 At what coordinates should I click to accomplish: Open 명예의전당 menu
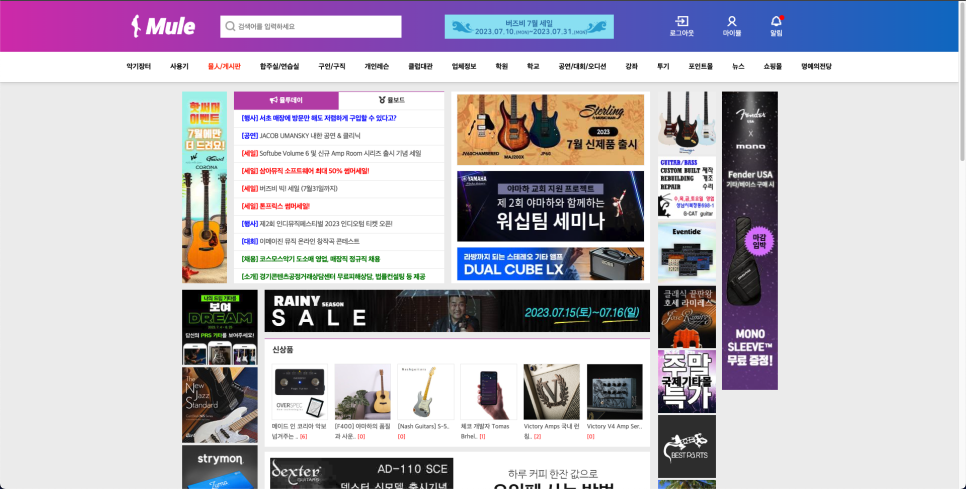(816, 67)
